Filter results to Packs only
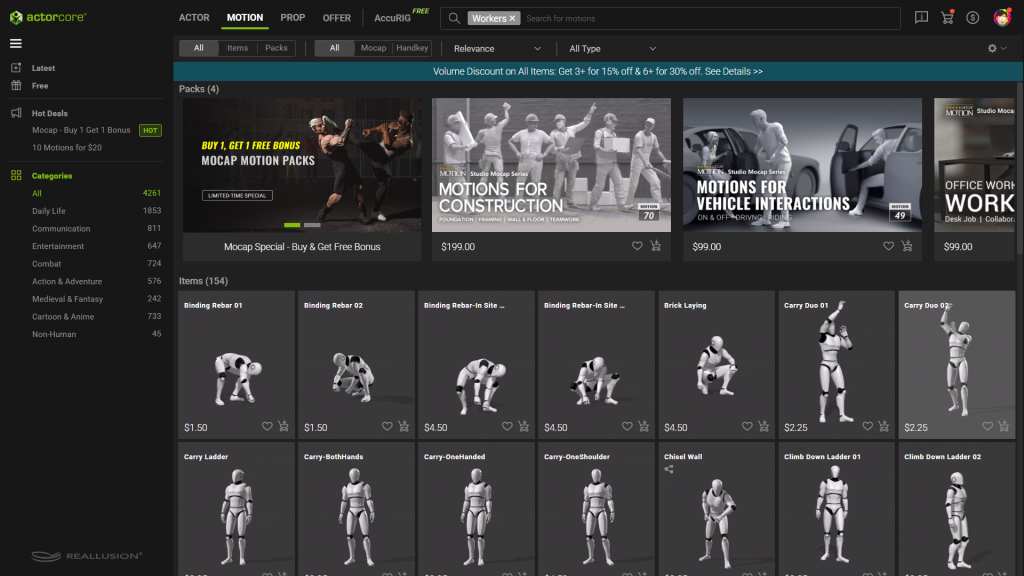Image resolution: width=1024 pixels, height=576 pixels. pyautogui.click(x=276, y=48)
